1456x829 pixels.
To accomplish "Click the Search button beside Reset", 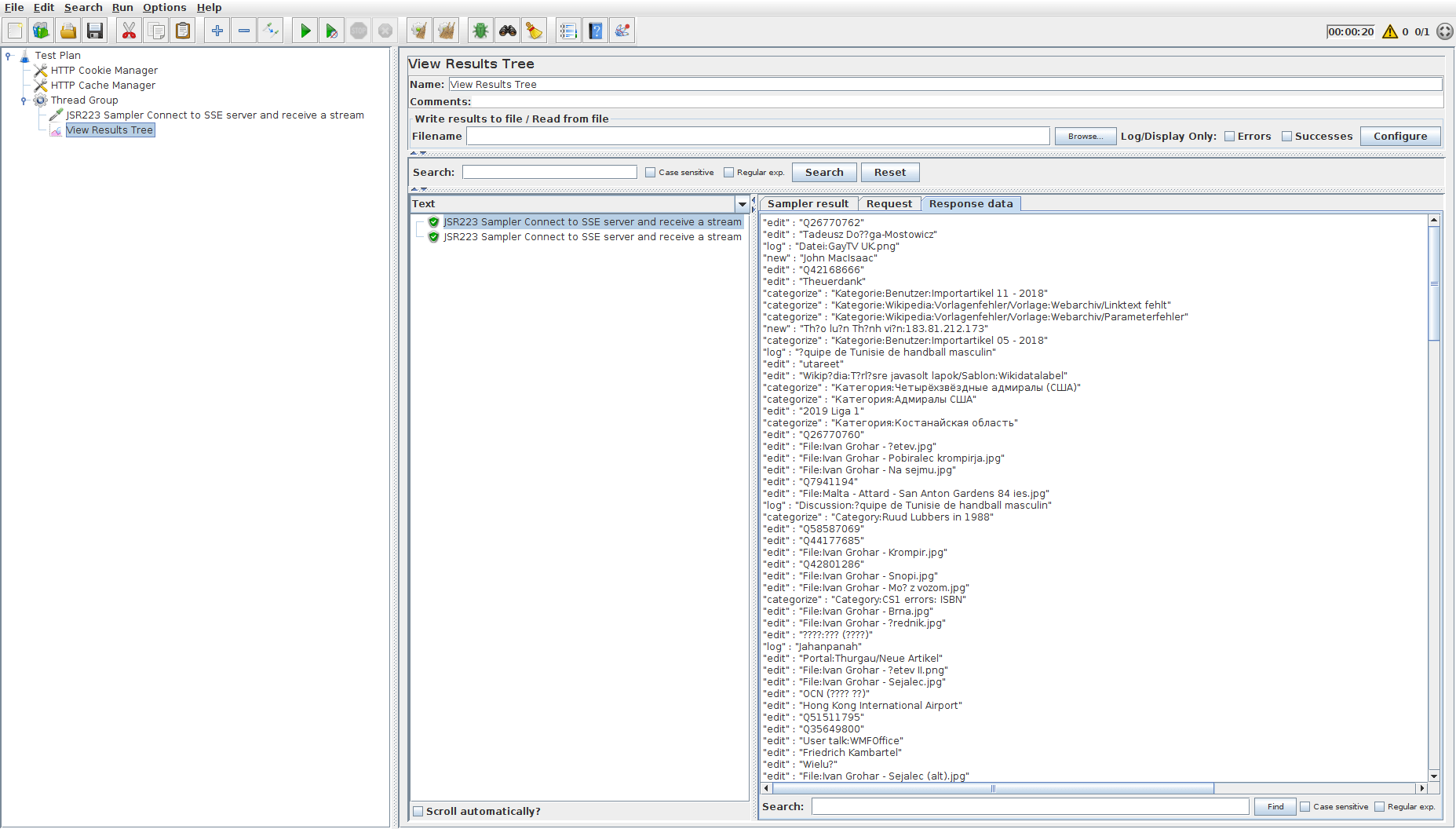I will point(824,173).
